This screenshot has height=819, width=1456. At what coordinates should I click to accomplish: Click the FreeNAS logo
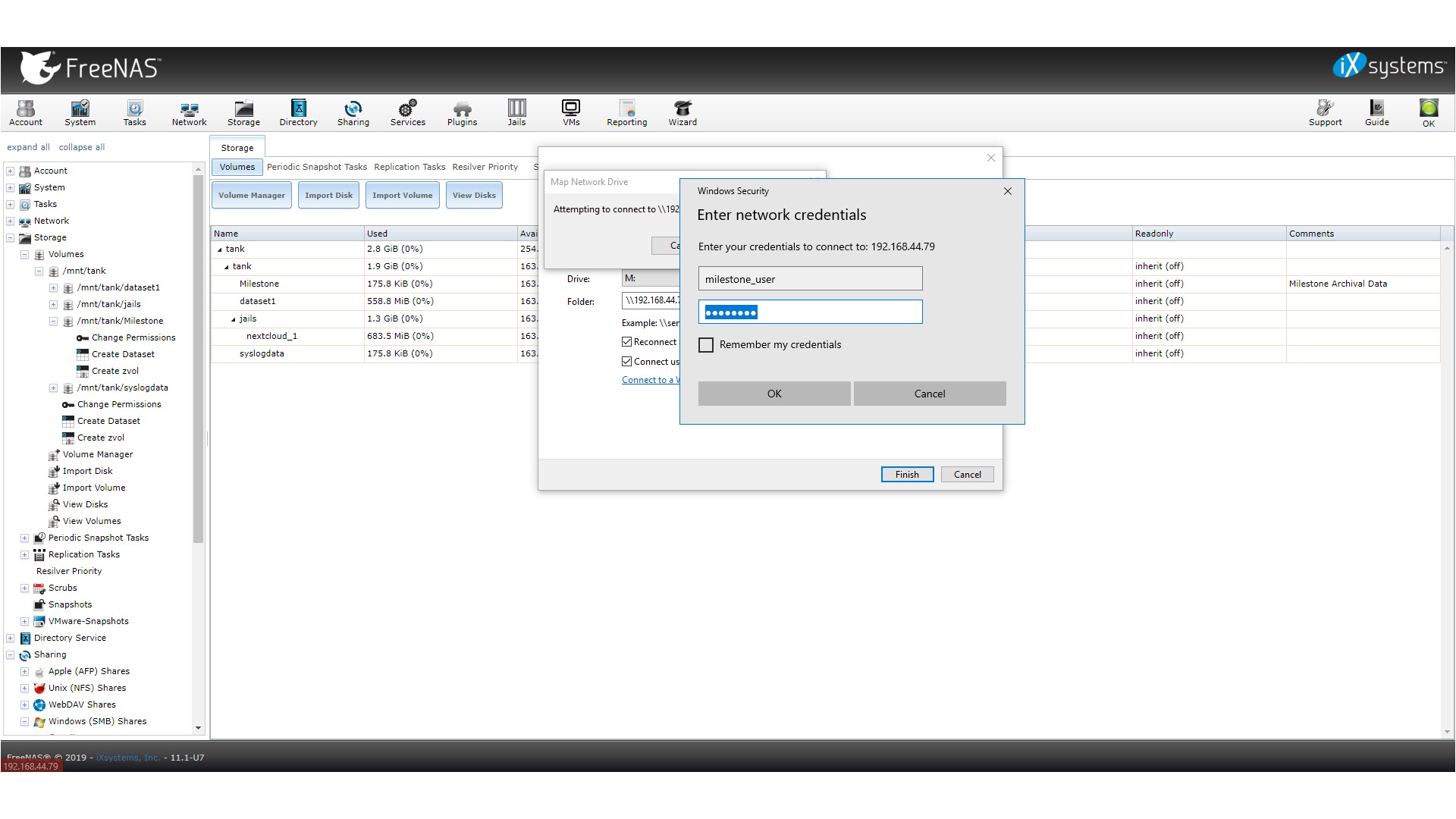pos(90,68)
